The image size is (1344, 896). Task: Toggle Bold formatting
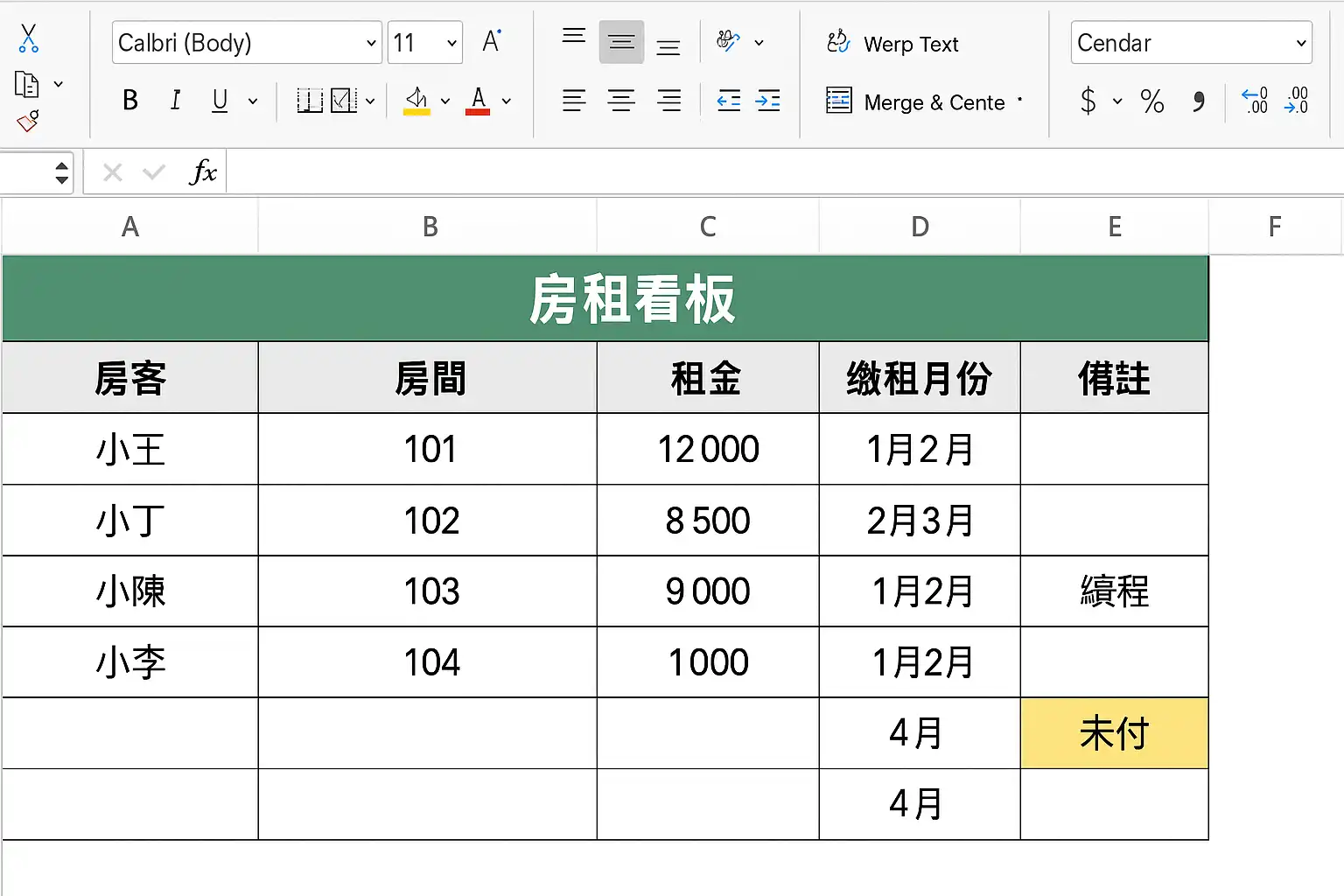[x=130, y=101]
